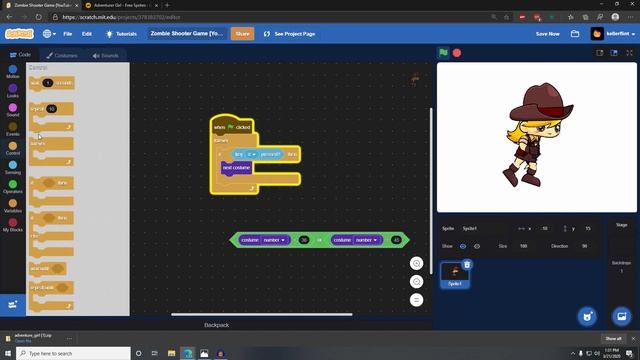Open the Backpack panel

(x=216, y=325)
